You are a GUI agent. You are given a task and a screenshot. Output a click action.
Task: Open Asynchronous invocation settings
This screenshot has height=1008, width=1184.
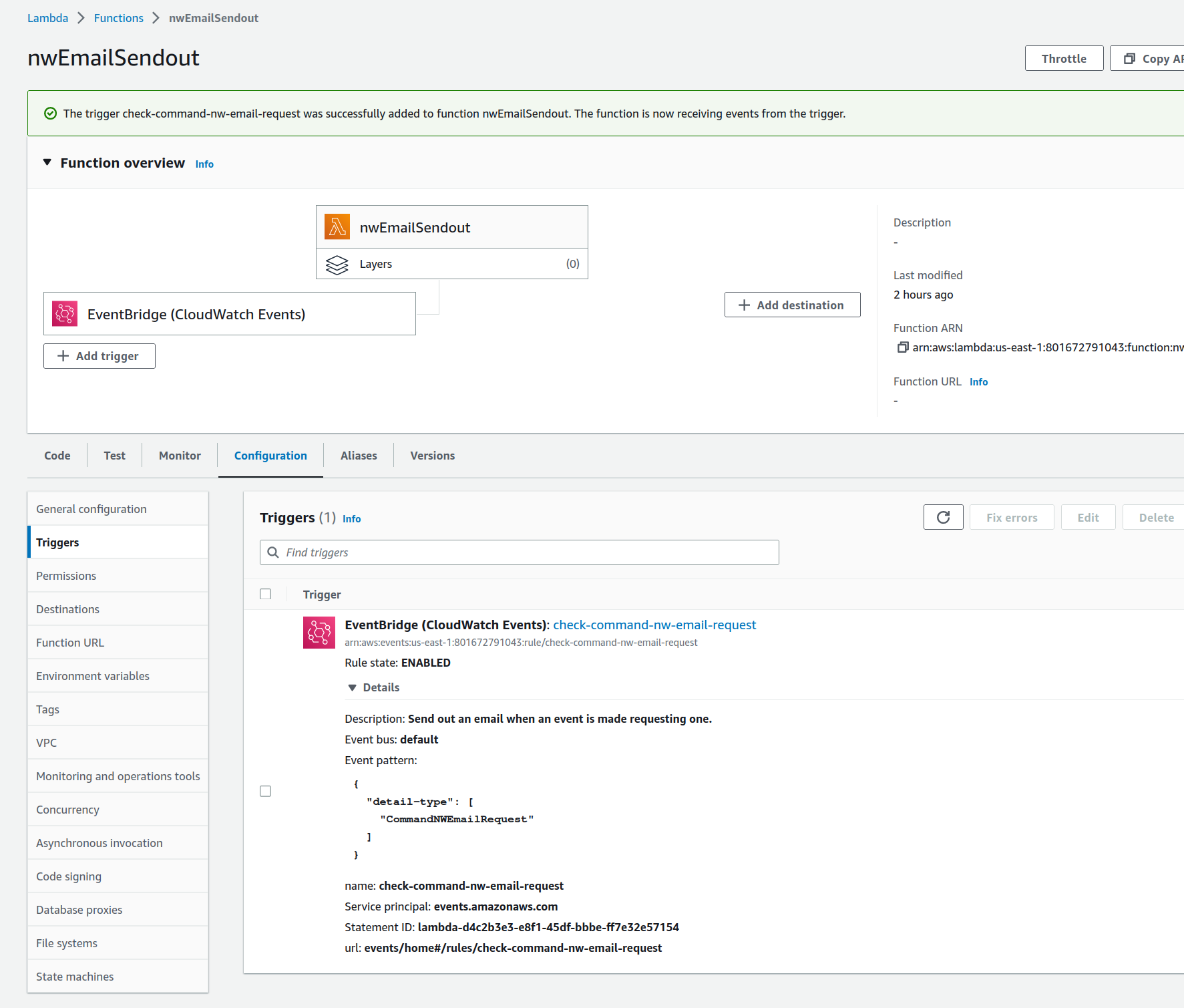coord(118,843)
